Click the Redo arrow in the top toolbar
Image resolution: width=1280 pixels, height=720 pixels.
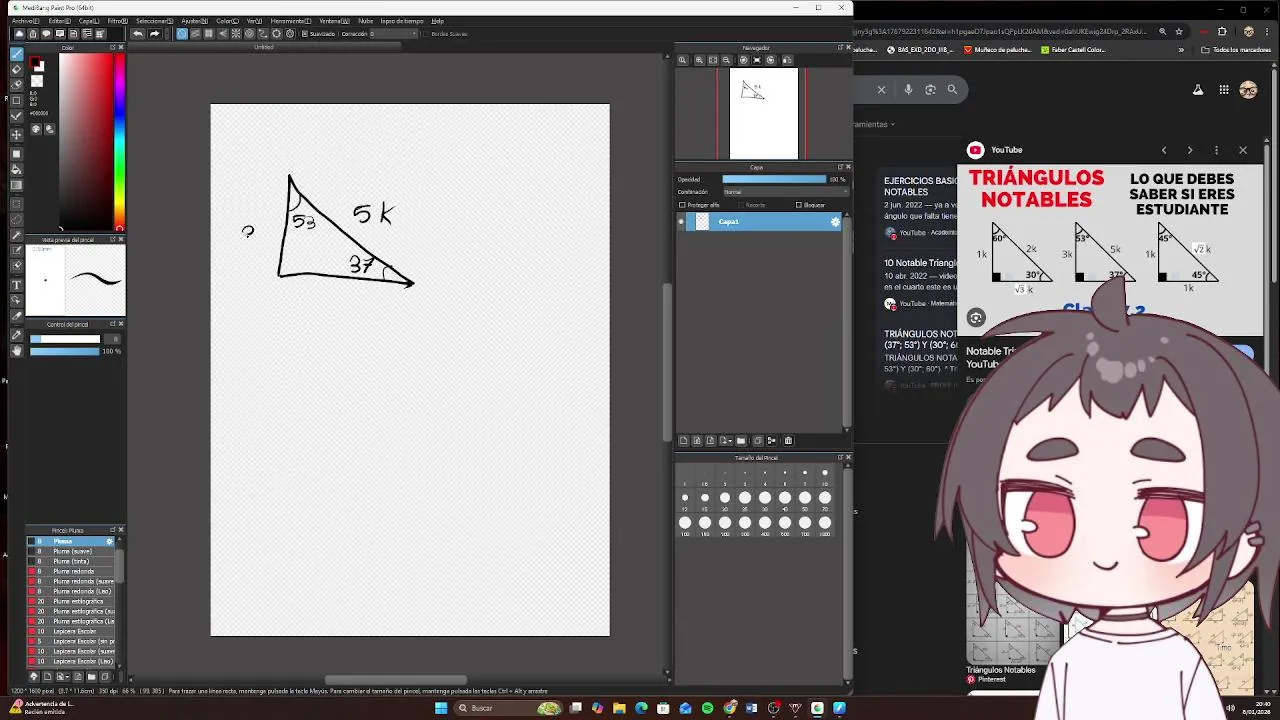pos(154,34)
